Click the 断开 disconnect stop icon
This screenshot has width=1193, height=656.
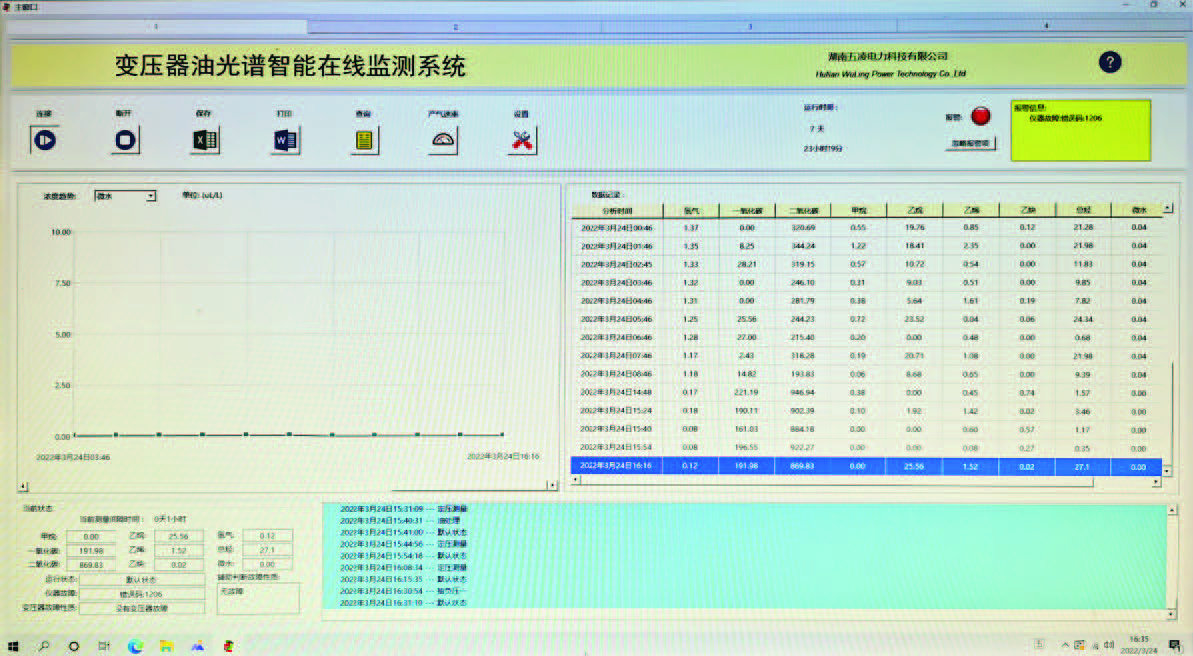(x=125, y=140)
